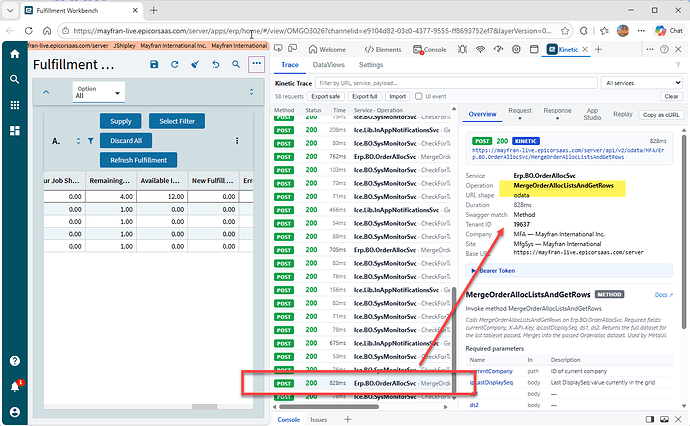This screenshot has height=426, width=690.
Task: Add a new DevTools tool tab with plus
Action: 598,49
